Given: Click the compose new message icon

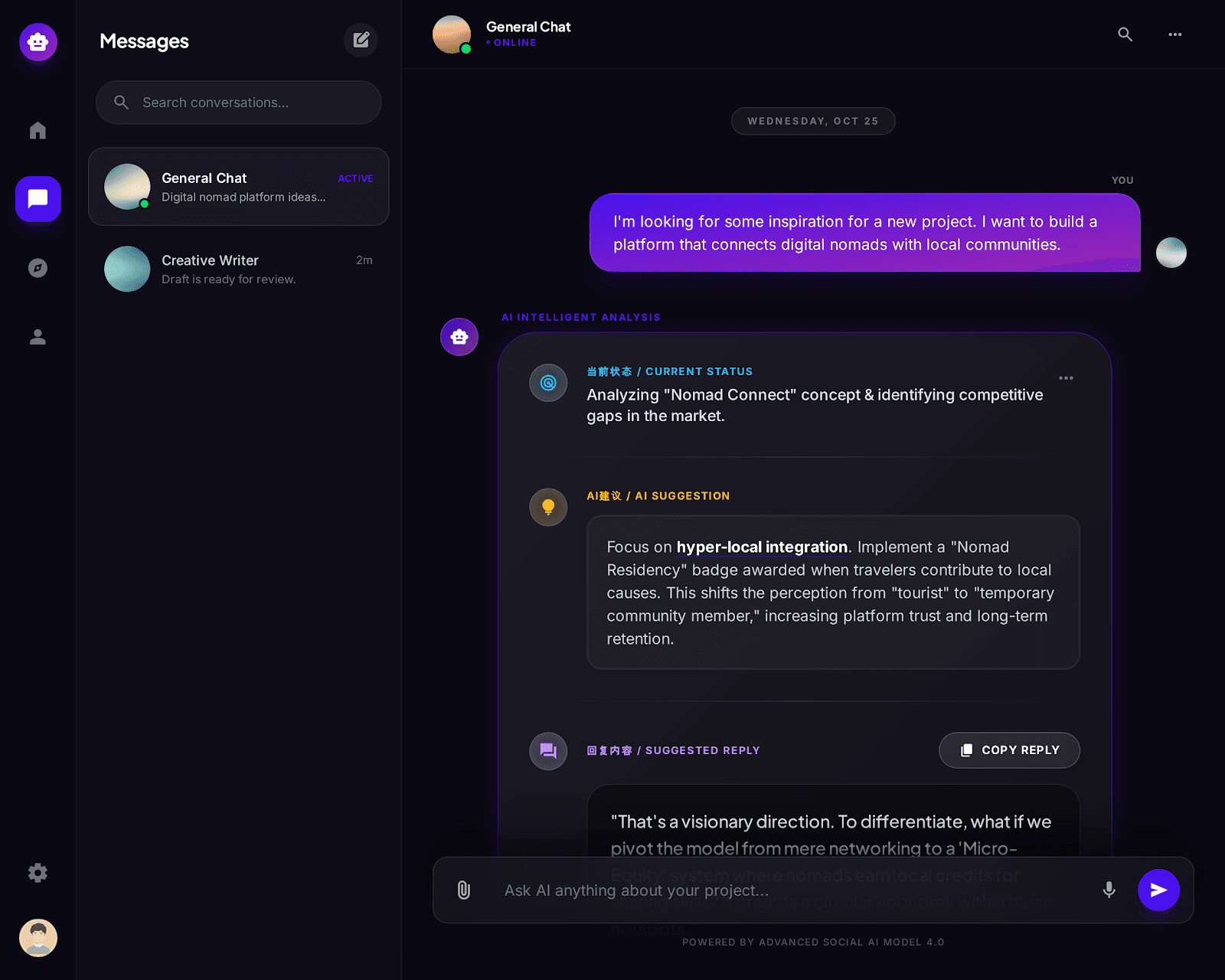Looking at the screenshot, I should (x=361, y=40).
